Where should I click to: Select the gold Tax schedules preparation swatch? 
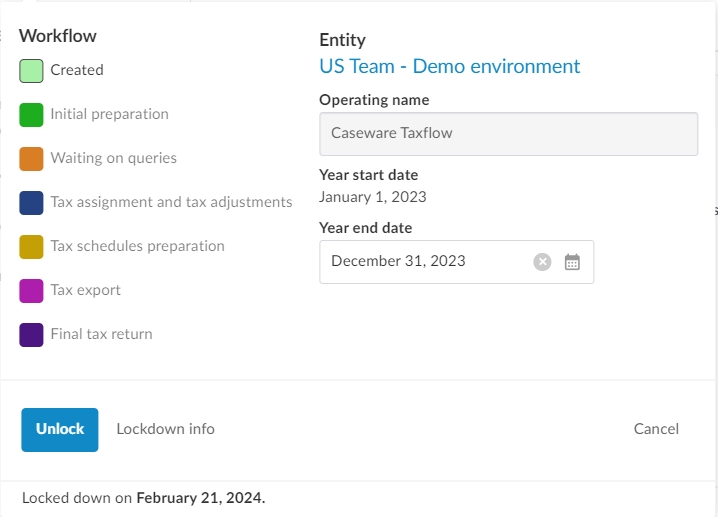pyautogui.click(x=31, y=246)
